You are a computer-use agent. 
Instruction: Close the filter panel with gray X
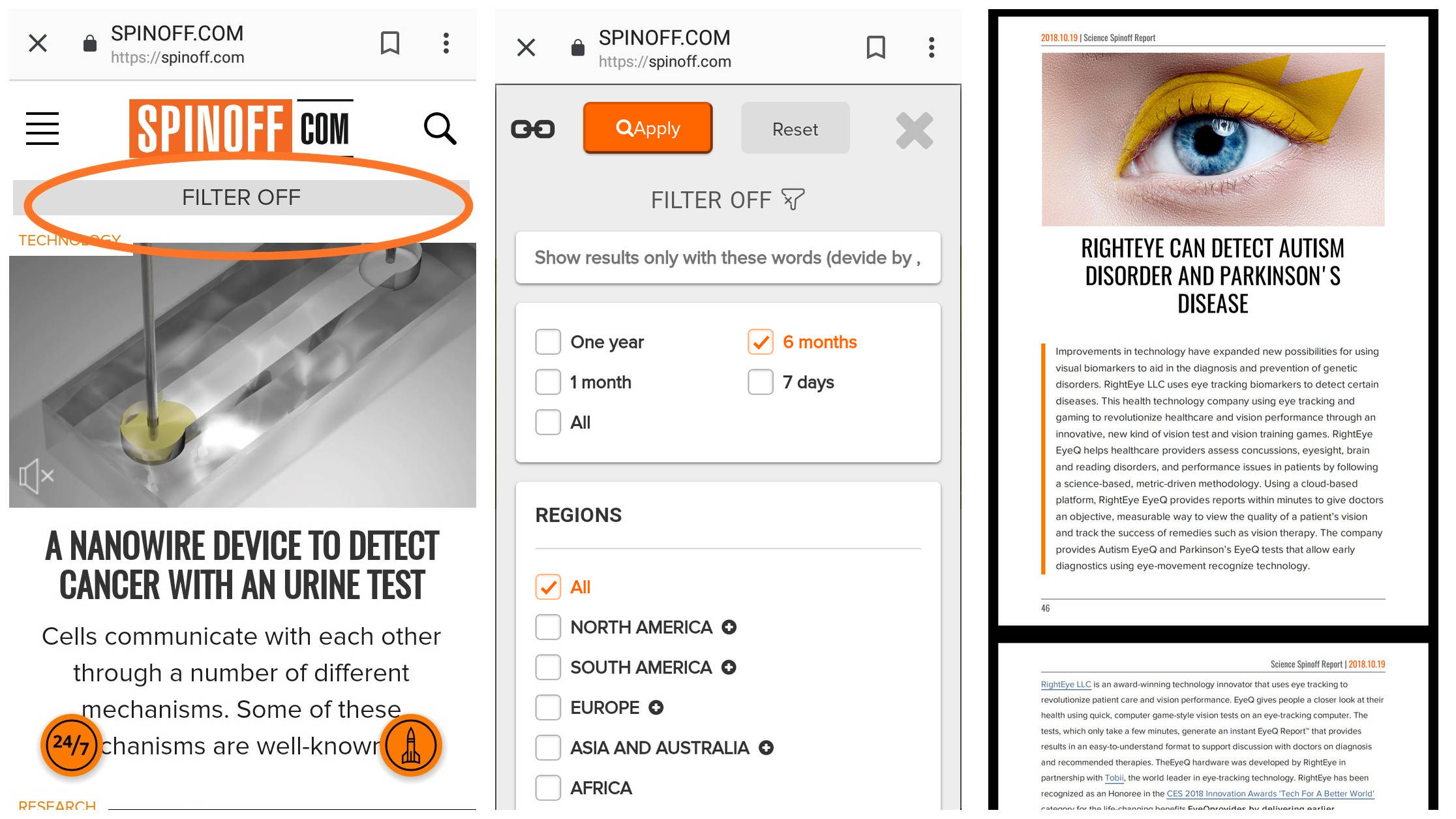point(915,131)
